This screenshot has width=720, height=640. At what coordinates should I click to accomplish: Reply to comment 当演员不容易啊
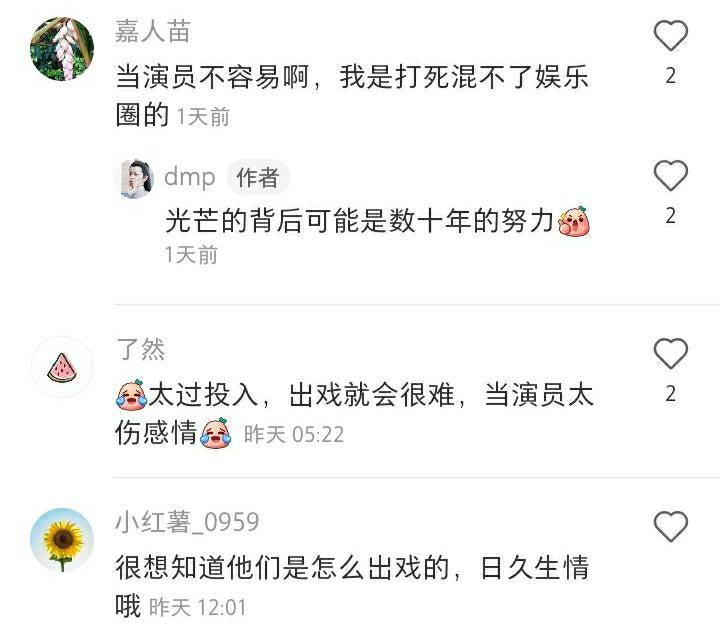tap(351, 95)
